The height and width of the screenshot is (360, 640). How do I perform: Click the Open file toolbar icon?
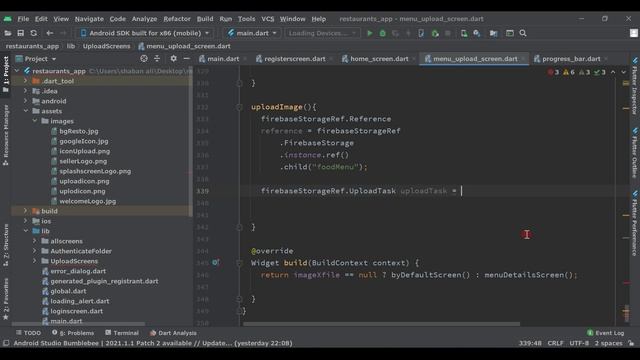(7, 33)
